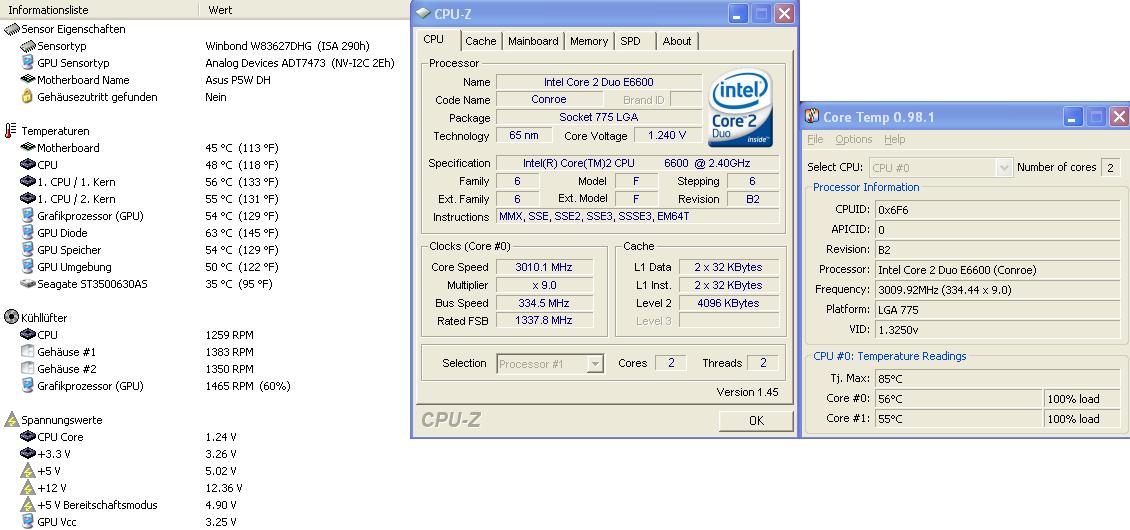Click the Gehäuse #1 fan icon
1130x530 pixels.
click(x=28, y=352)
